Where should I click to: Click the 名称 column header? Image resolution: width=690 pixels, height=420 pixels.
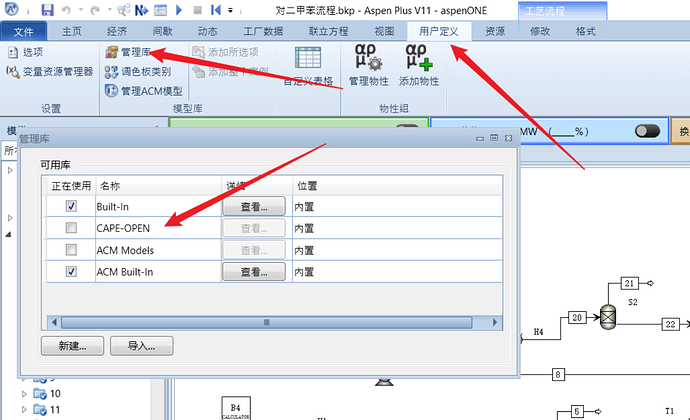[x=158, y=186]
